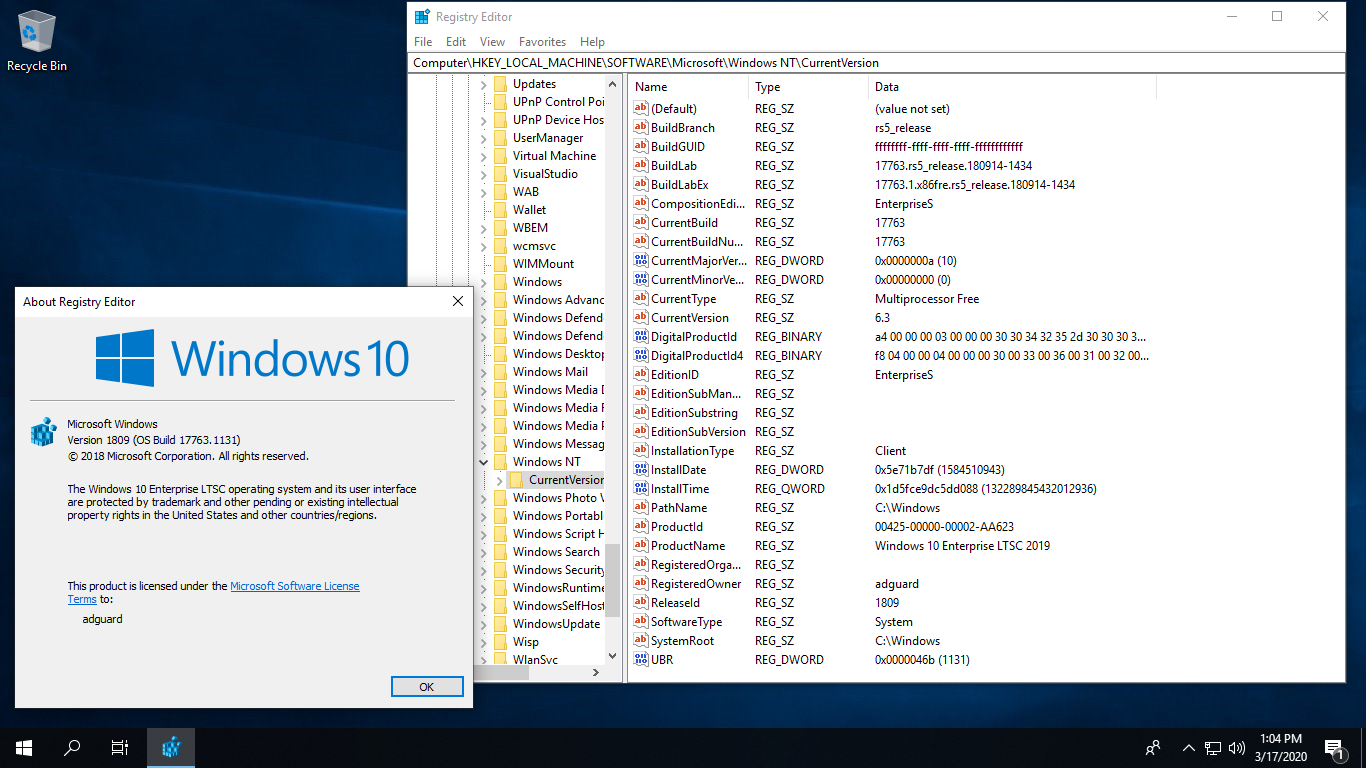Viewport: 1366px width, 768px height.
Task: Click string icon of BuildLabEx value
Action: tap(641, 185)
